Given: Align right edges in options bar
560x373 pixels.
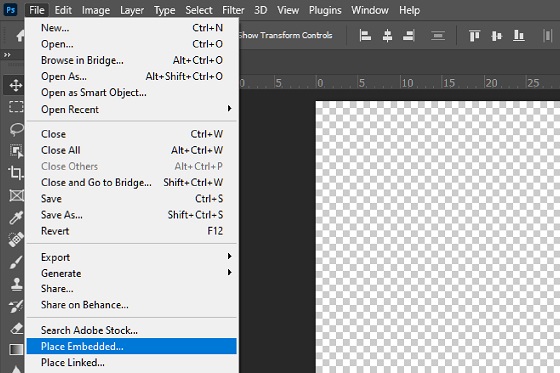Looking at the screenshot, I should (409, 35).
